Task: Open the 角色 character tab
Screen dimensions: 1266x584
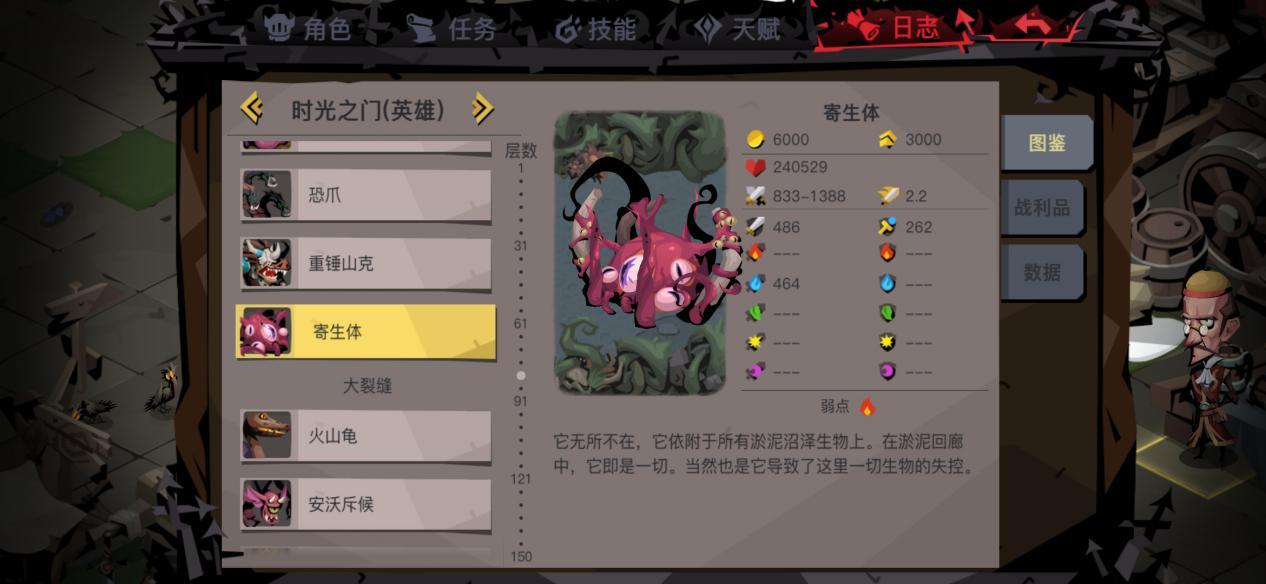Action: [309, 28]
